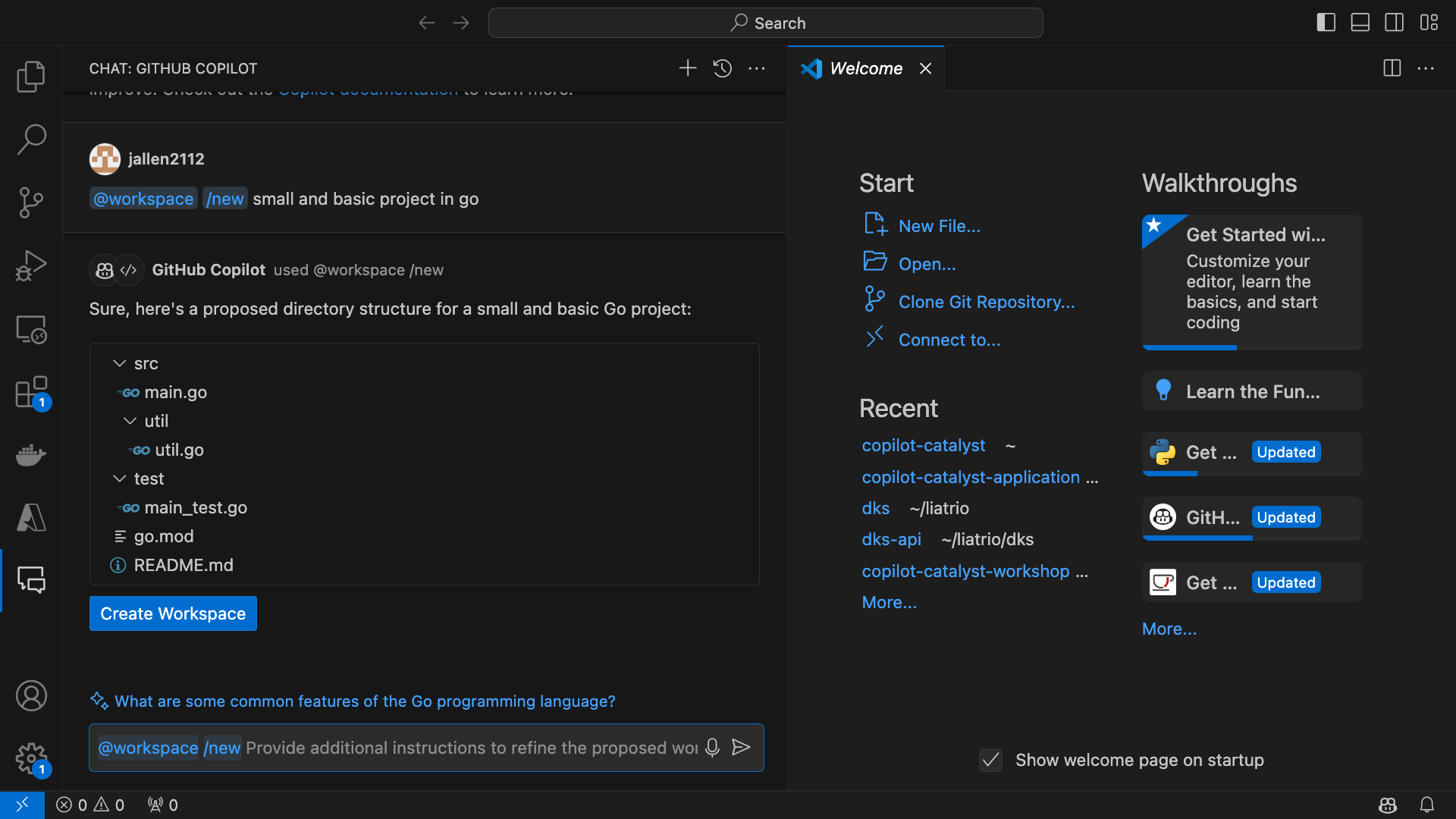
Task: Go back in navigation history
Action: (427, 23)
